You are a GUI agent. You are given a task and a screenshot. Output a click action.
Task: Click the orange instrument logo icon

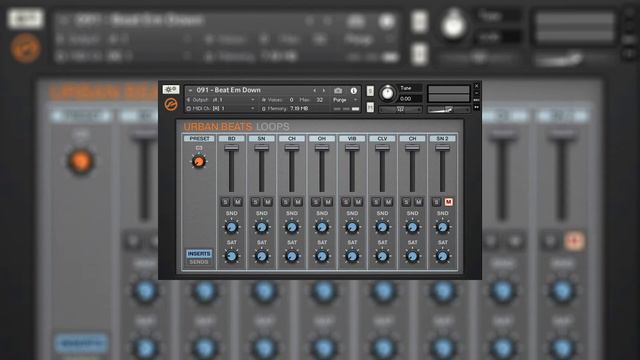(171, 104)
